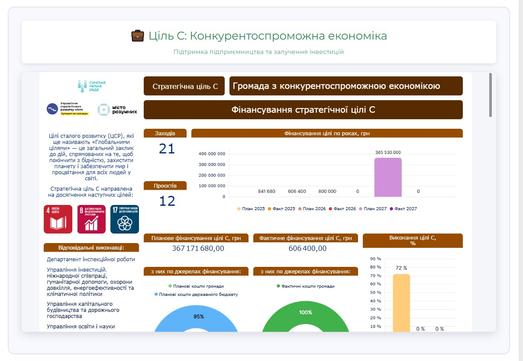Click the blue round strategic development department logo

point(52,109)
